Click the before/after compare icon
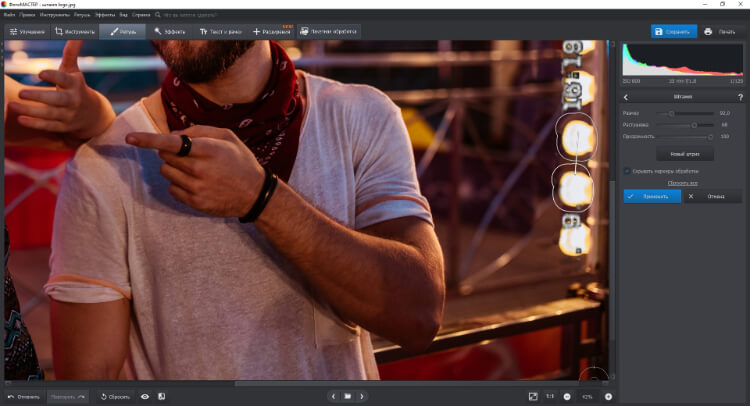750x406 pixels. click(x=161, y=397)
